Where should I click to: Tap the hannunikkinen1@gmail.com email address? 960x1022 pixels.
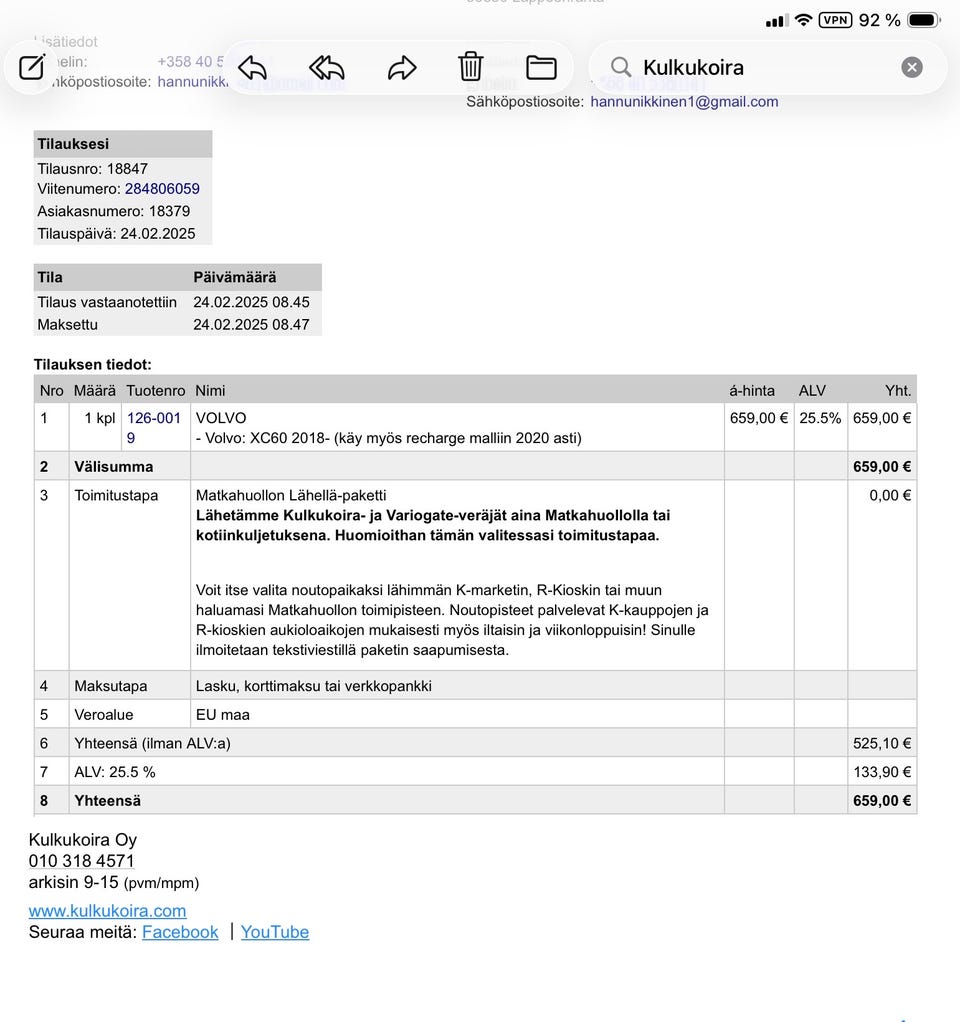click(x=684, y=101)
